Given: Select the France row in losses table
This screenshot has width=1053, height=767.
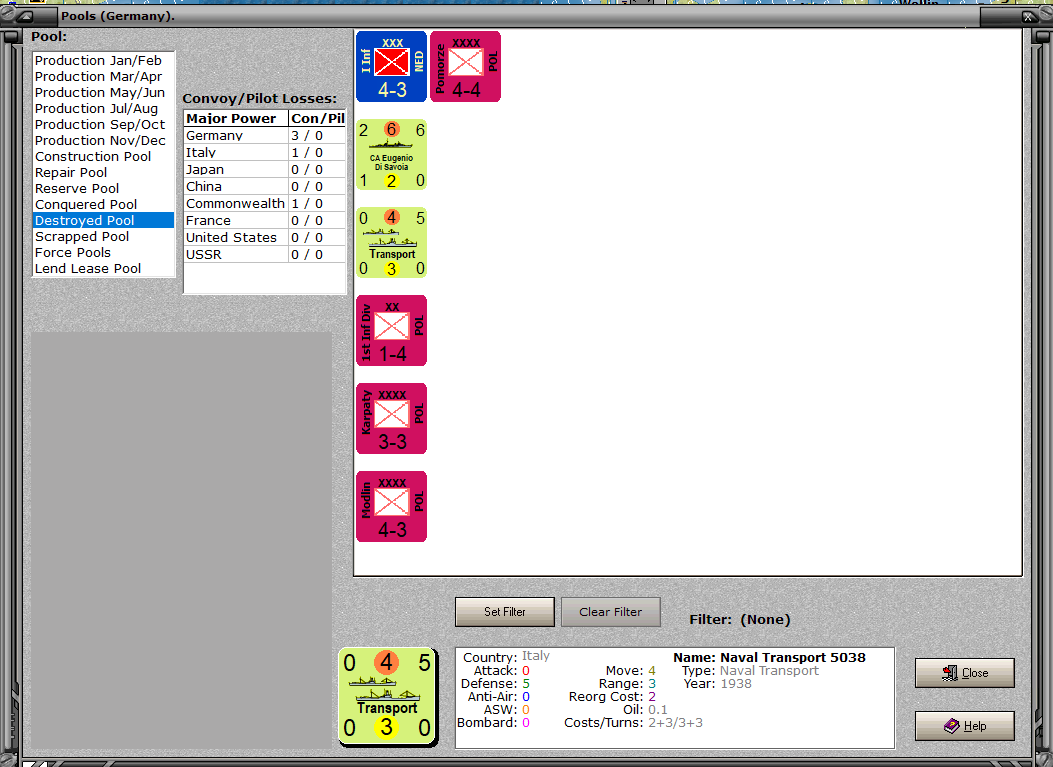Looking at the screenshot, I should pyautogui.click(x=265, y=220).
